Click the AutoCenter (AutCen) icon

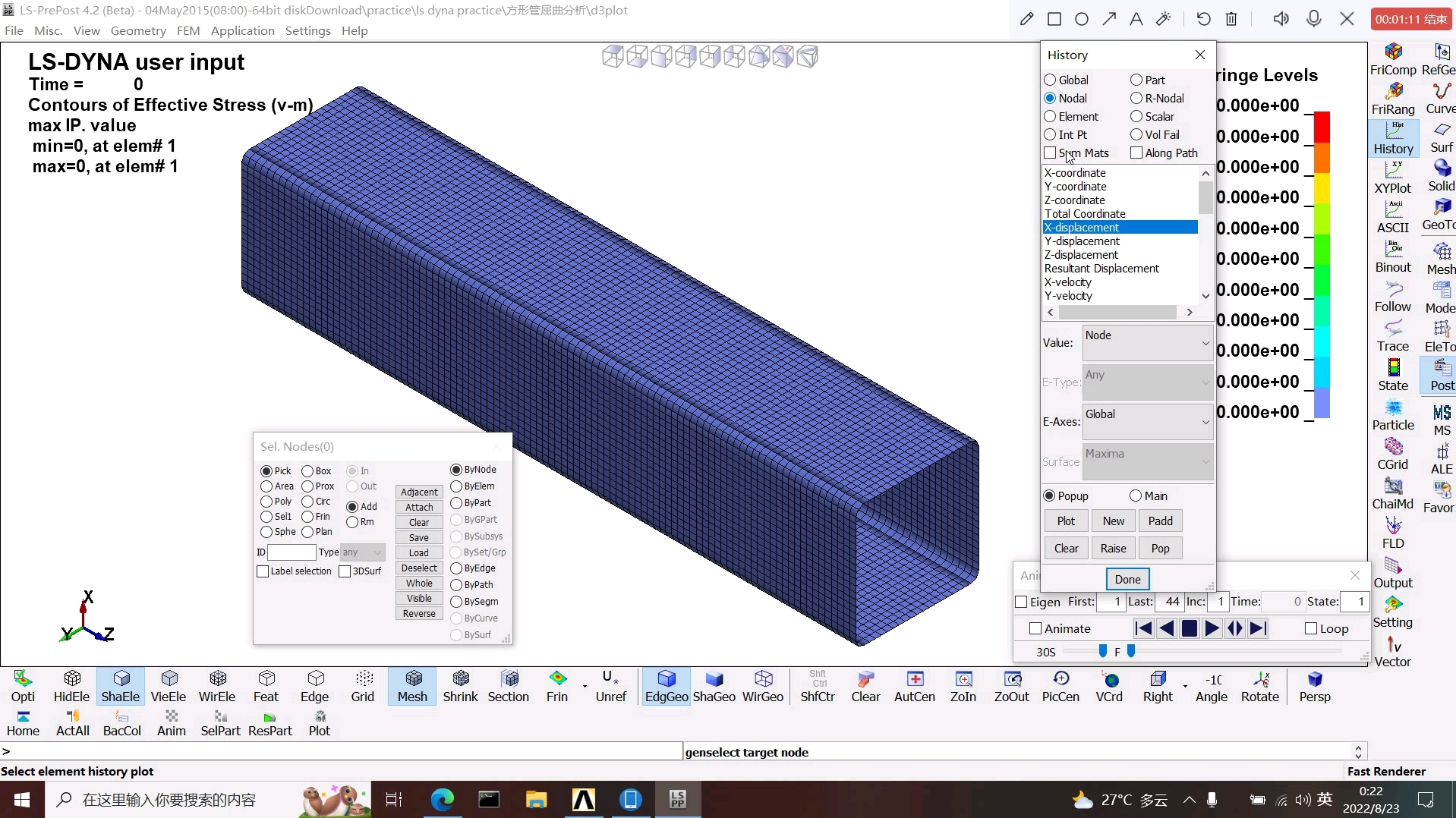pos(914,685)
